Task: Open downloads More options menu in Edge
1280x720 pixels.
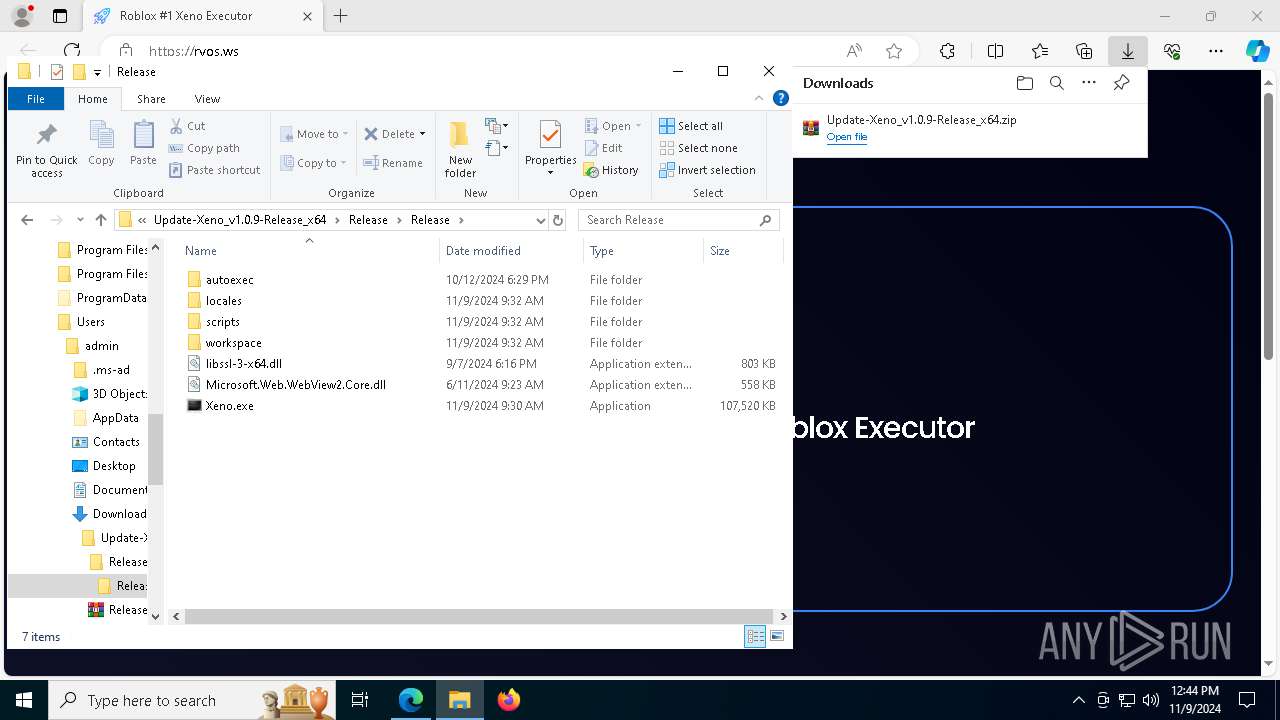Action: click(x=1088, y=83)
